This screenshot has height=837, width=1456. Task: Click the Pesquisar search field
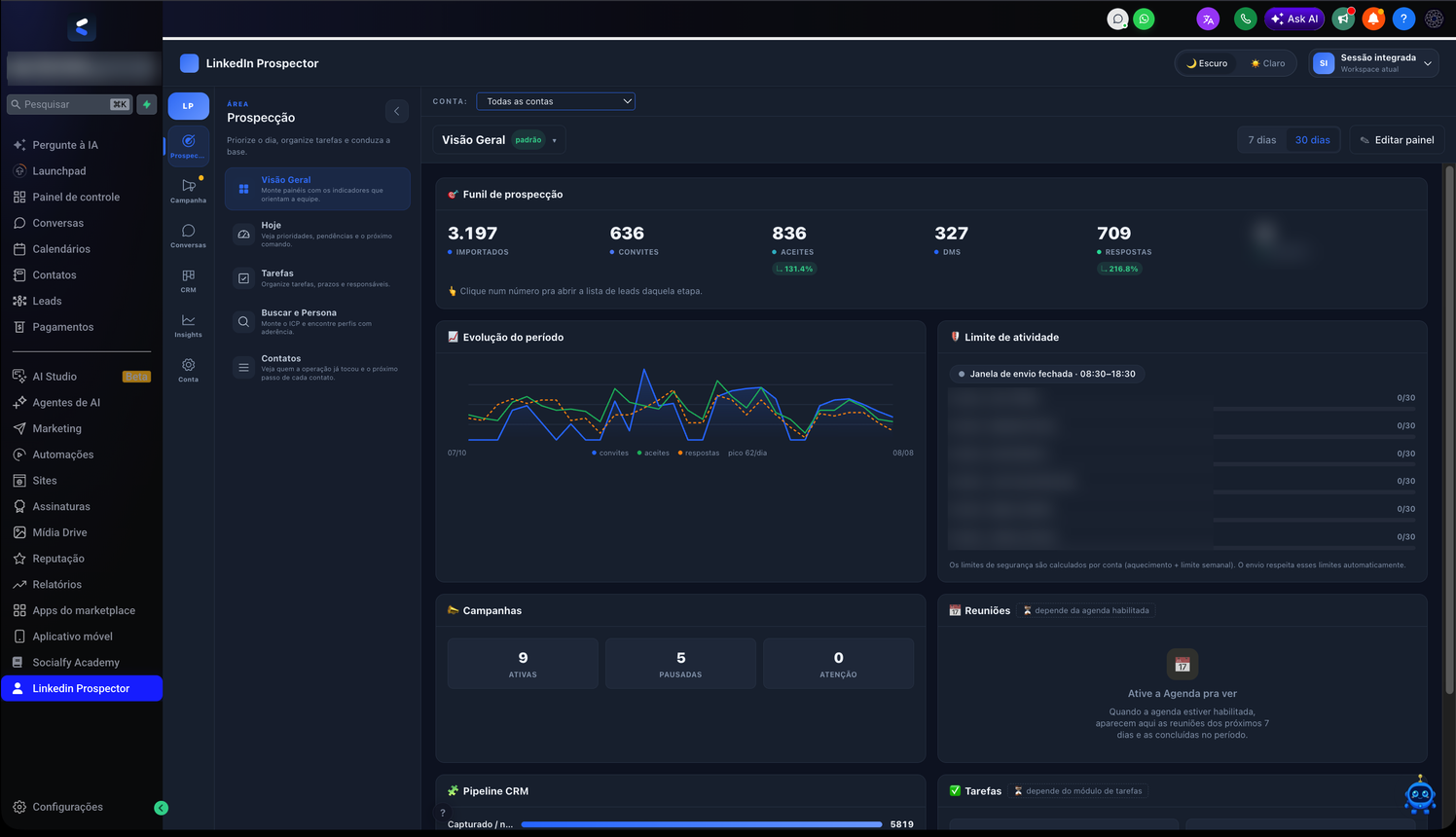(x=69, y=104)
